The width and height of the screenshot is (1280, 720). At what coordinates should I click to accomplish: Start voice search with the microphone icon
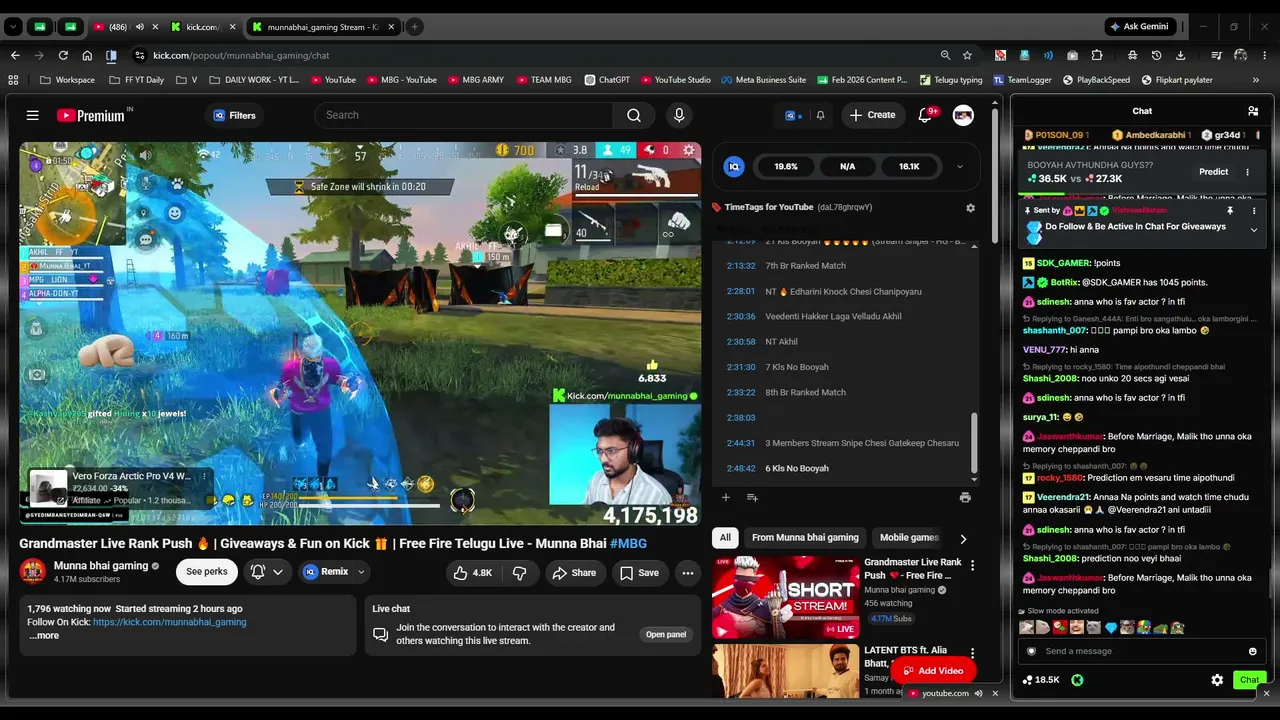pyautogui.click(x=679, y=115)
